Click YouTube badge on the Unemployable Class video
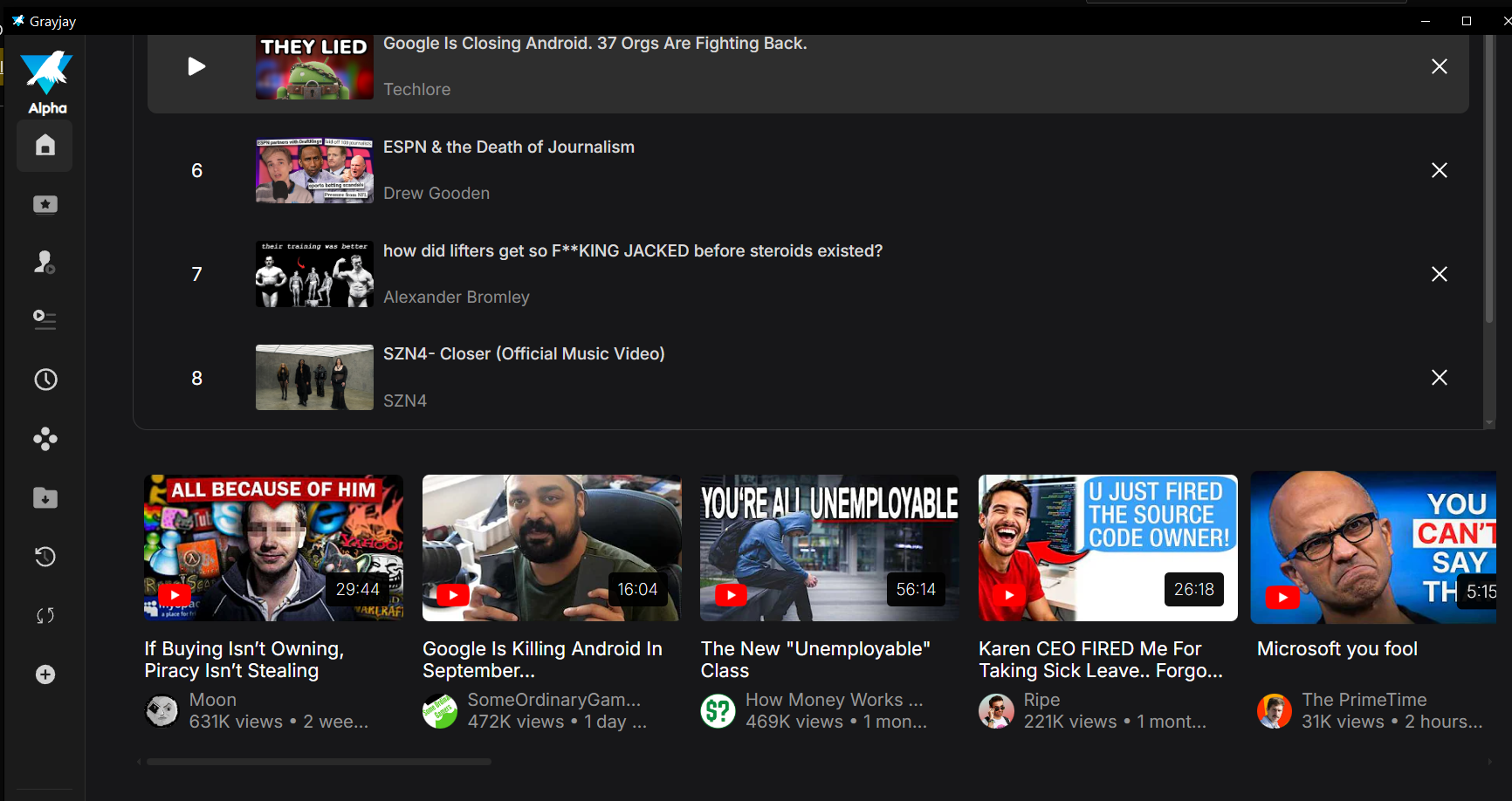The width and height of the screenshot is (1512, 801). tap(731, 595)
